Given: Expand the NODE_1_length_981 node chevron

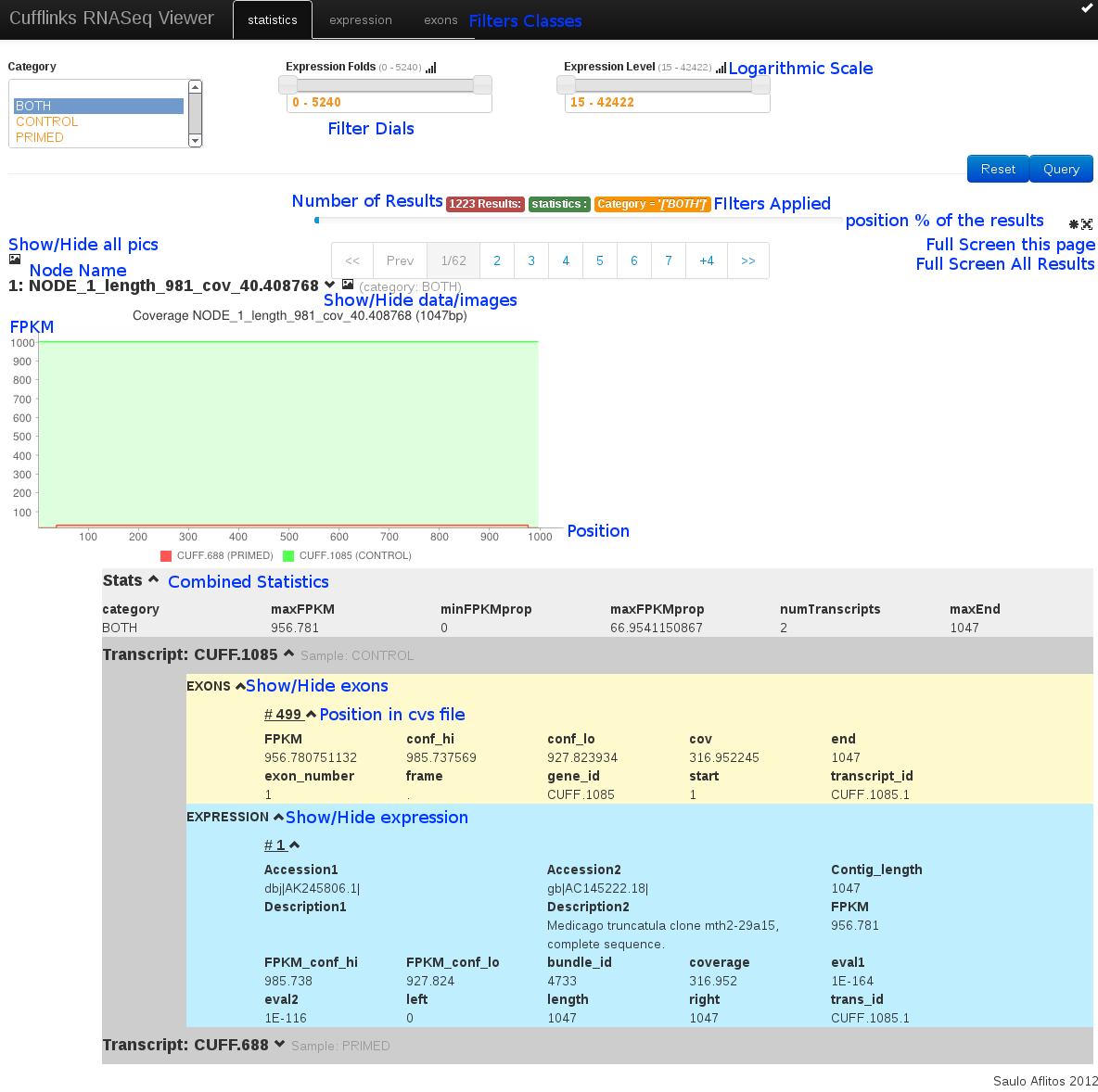Looking at the screenshot, I should [x=330, y=285].
